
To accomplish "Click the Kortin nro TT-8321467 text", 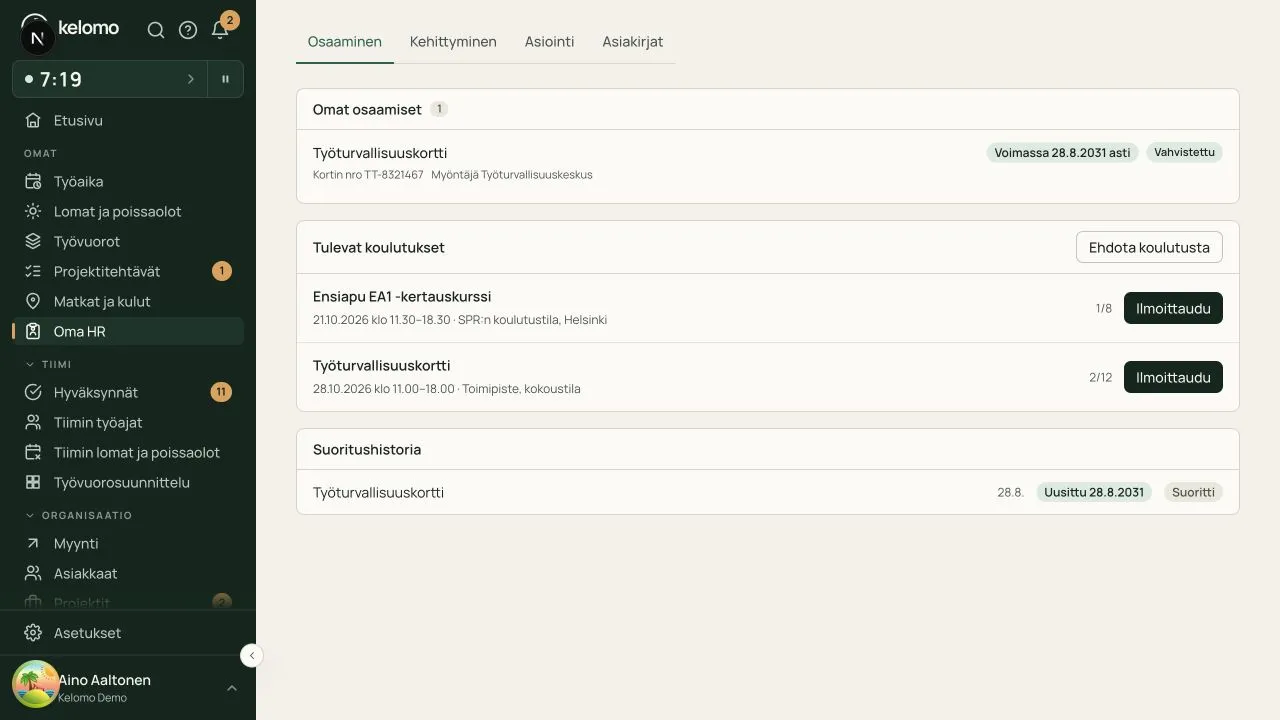I will [x=368, y=175].
